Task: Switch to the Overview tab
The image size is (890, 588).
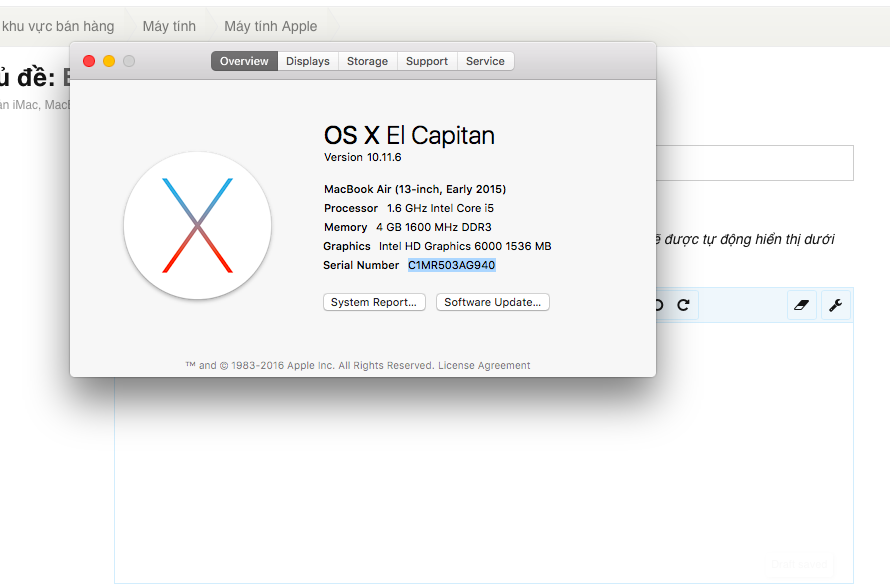Action: [x=244, y=61]
